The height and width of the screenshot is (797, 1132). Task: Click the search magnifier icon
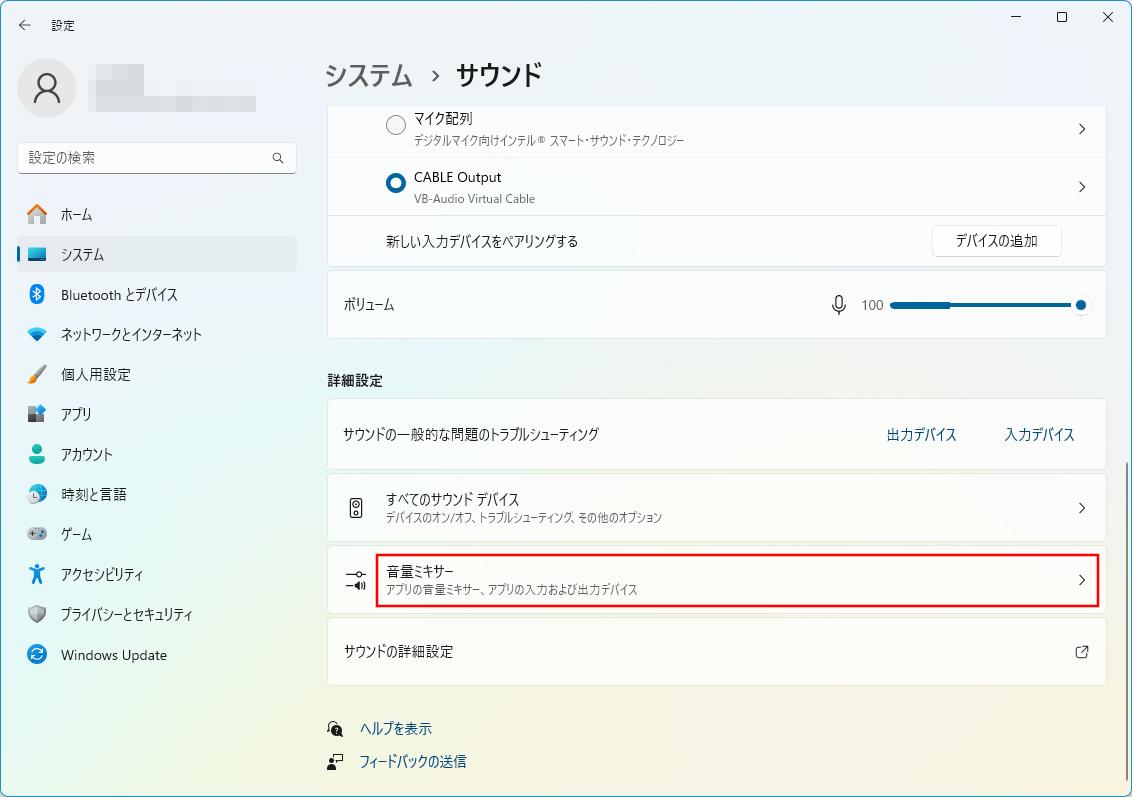click(x=278, y=158)
